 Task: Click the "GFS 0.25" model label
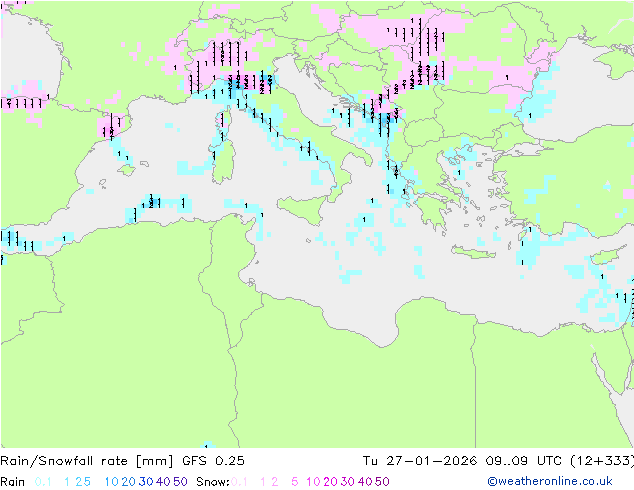pyautogui.click(x=213, y=461)
